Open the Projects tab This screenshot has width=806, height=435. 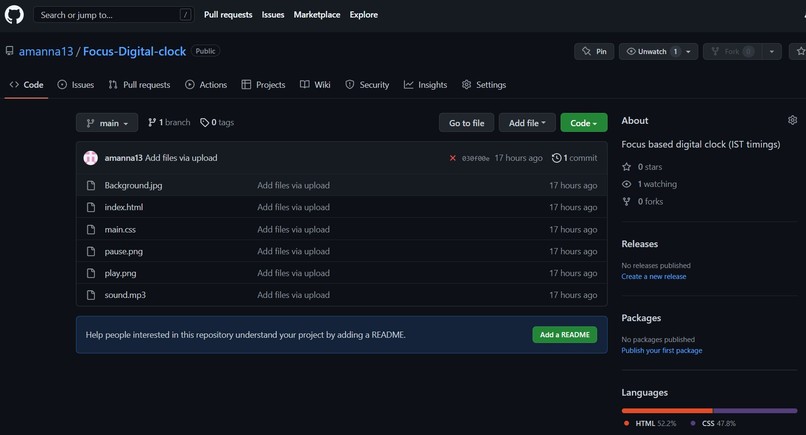263,85
